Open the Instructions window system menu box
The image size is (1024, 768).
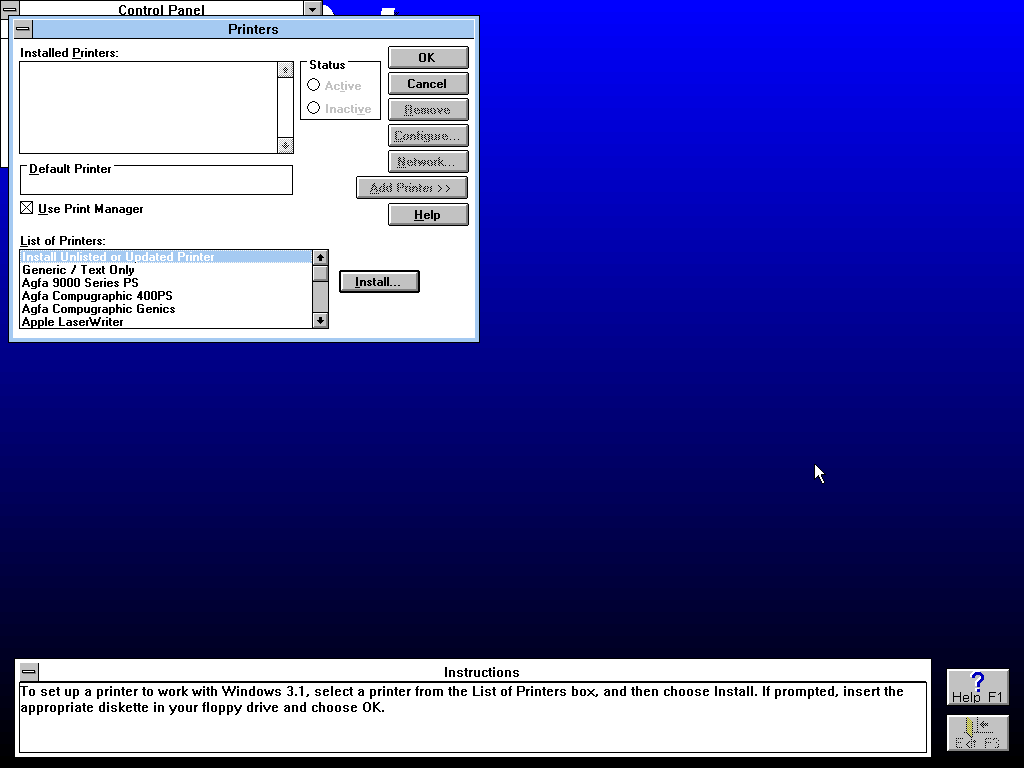click(x=29, y=671)
